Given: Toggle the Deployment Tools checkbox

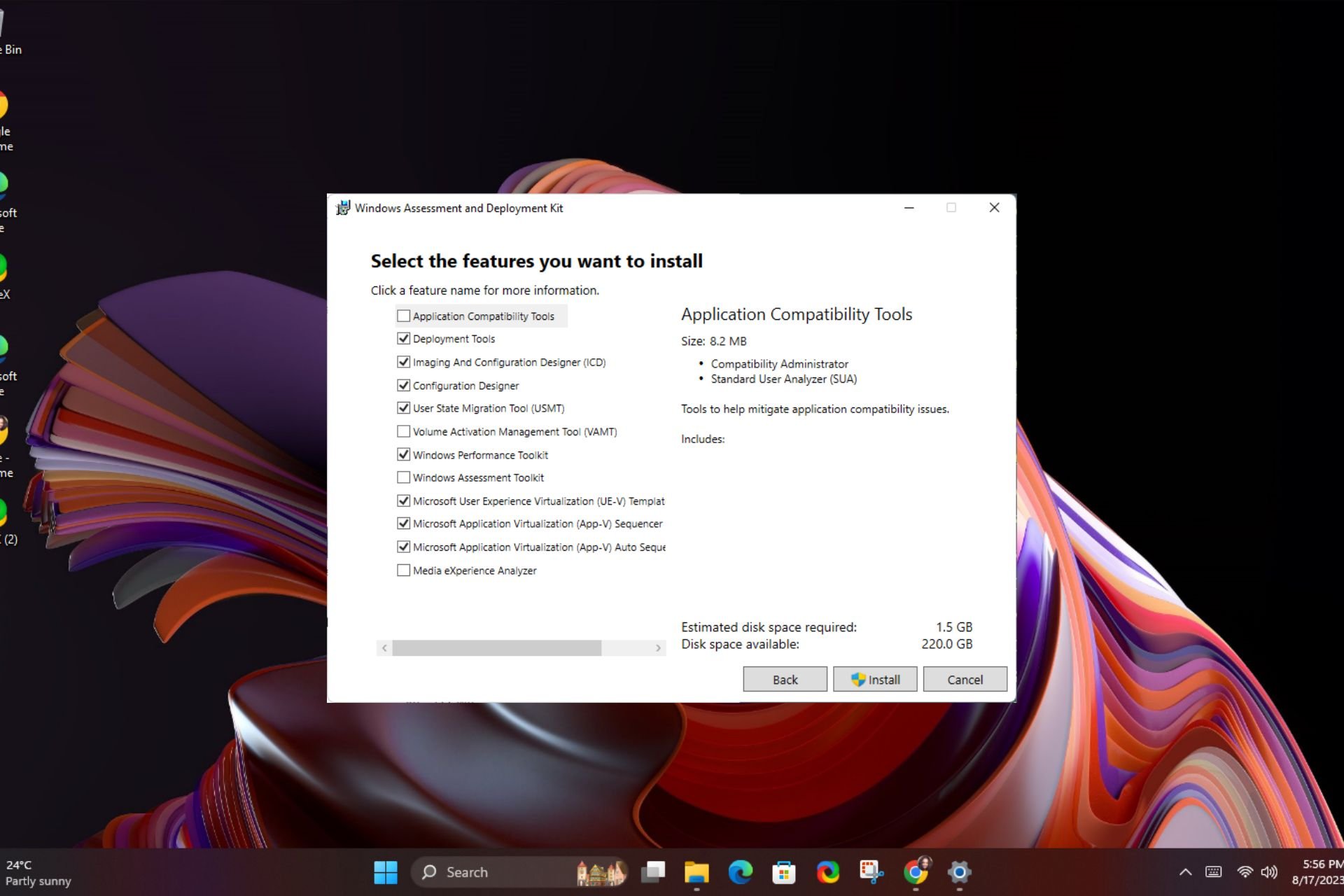Looking at the screenshot, I should point(405,339).
